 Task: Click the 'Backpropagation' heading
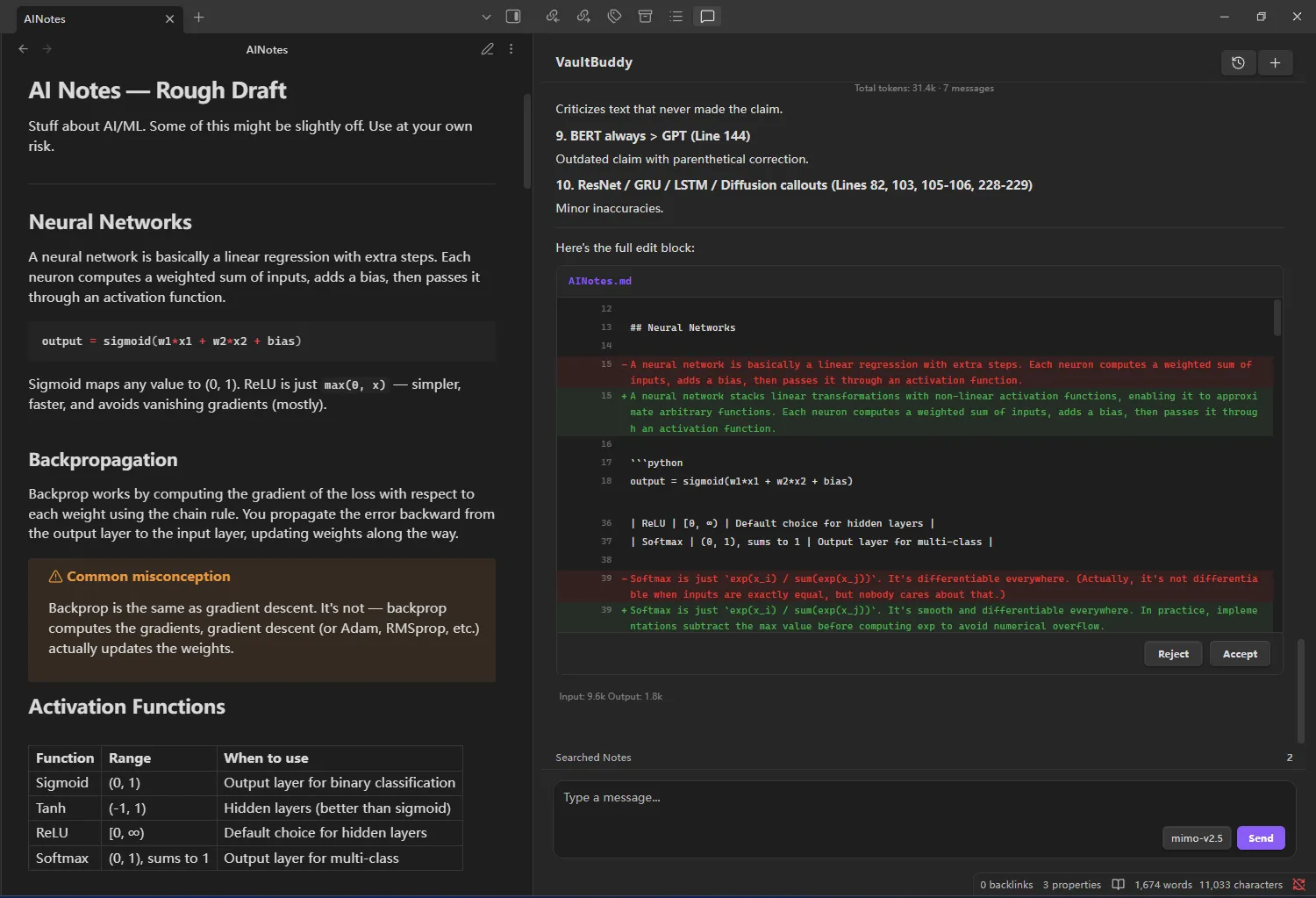tap(103, 460)
